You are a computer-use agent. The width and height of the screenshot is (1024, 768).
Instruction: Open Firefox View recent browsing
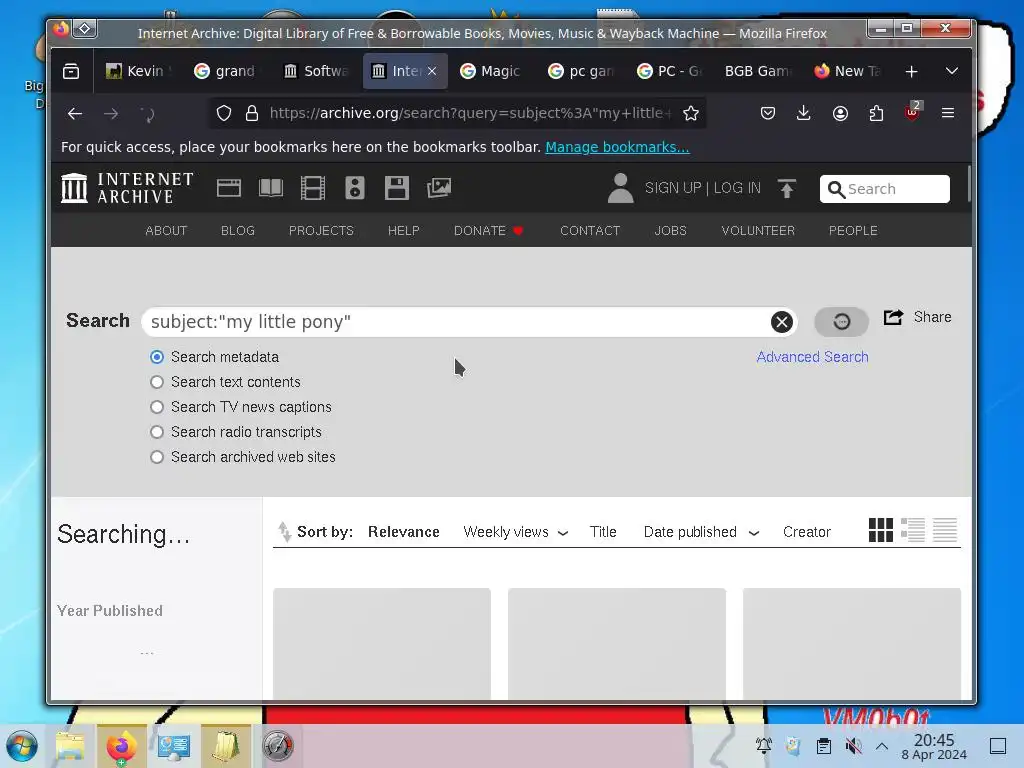pyautogui.click(x=71, y=71)
